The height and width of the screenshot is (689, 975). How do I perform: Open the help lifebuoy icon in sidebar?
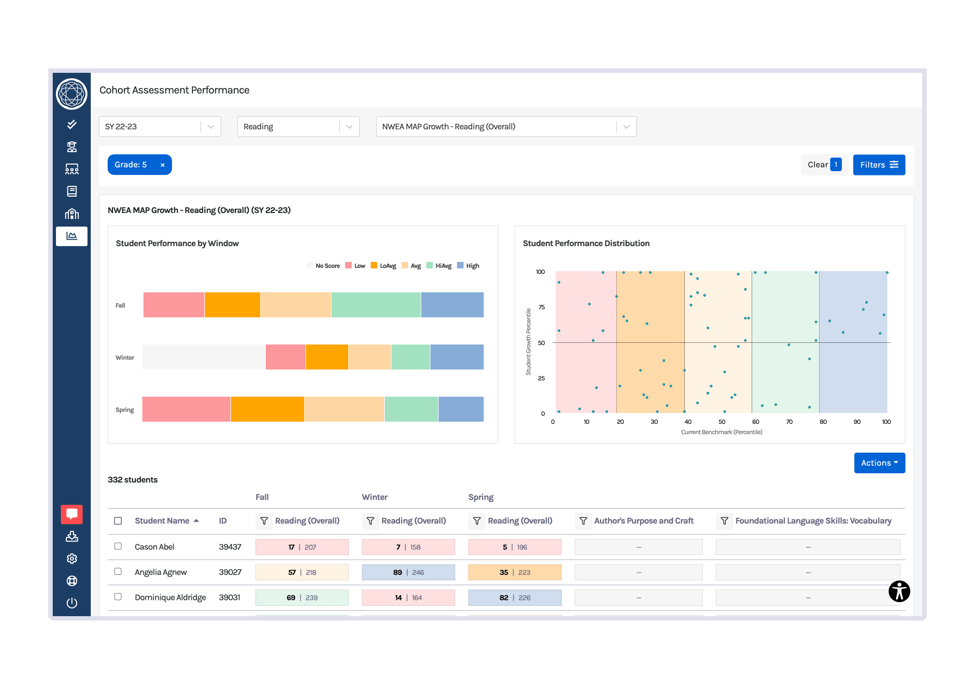[x=72, y=581]
